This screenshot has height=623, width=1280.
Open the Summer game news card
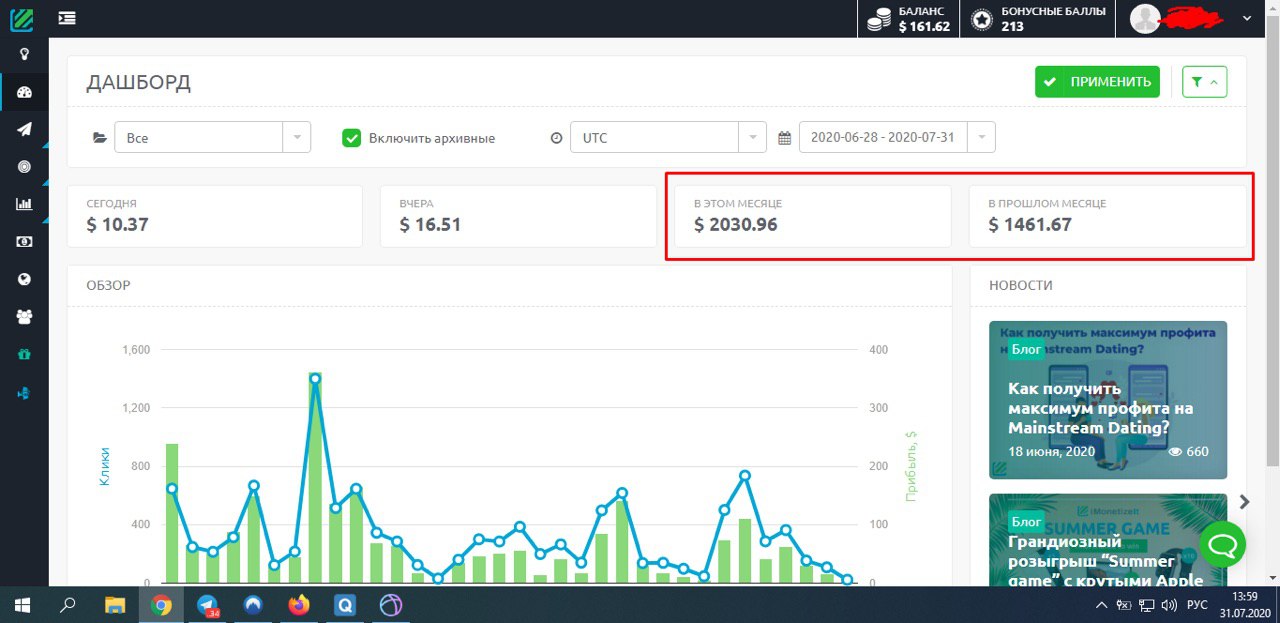click(x=1107, y=541)
